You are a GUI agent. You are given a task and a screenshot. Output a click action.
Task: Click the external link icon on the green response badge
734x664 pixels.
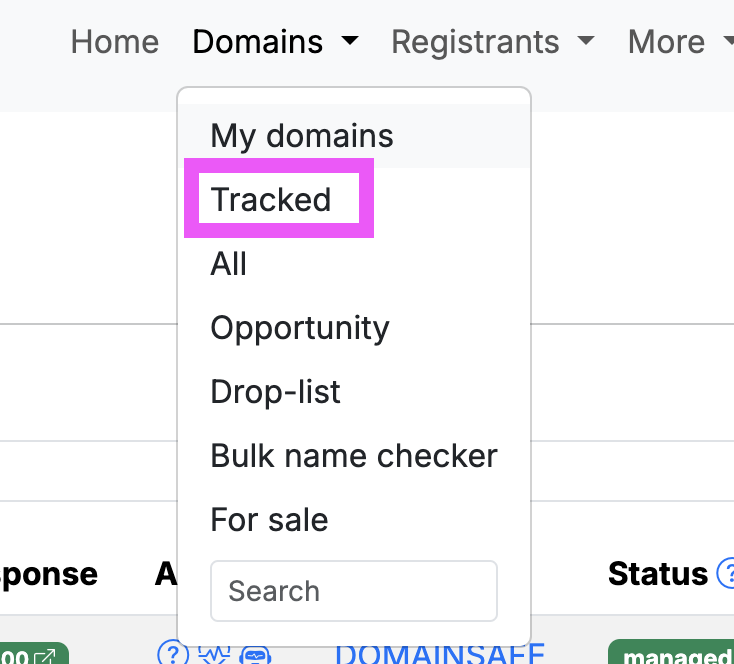[x=46, y=657]
